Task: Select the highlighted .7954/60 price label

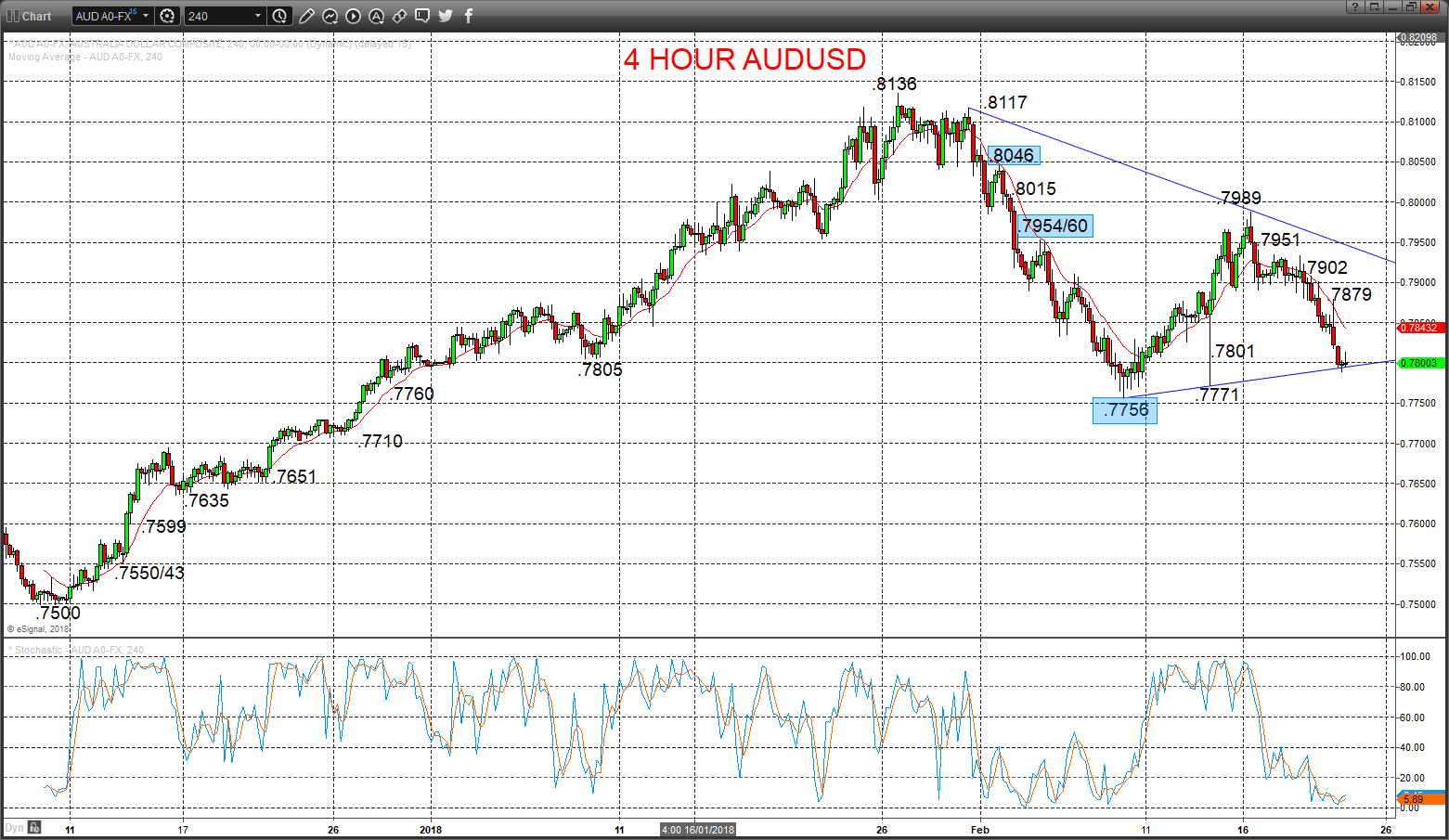Action: (1054, 226)
